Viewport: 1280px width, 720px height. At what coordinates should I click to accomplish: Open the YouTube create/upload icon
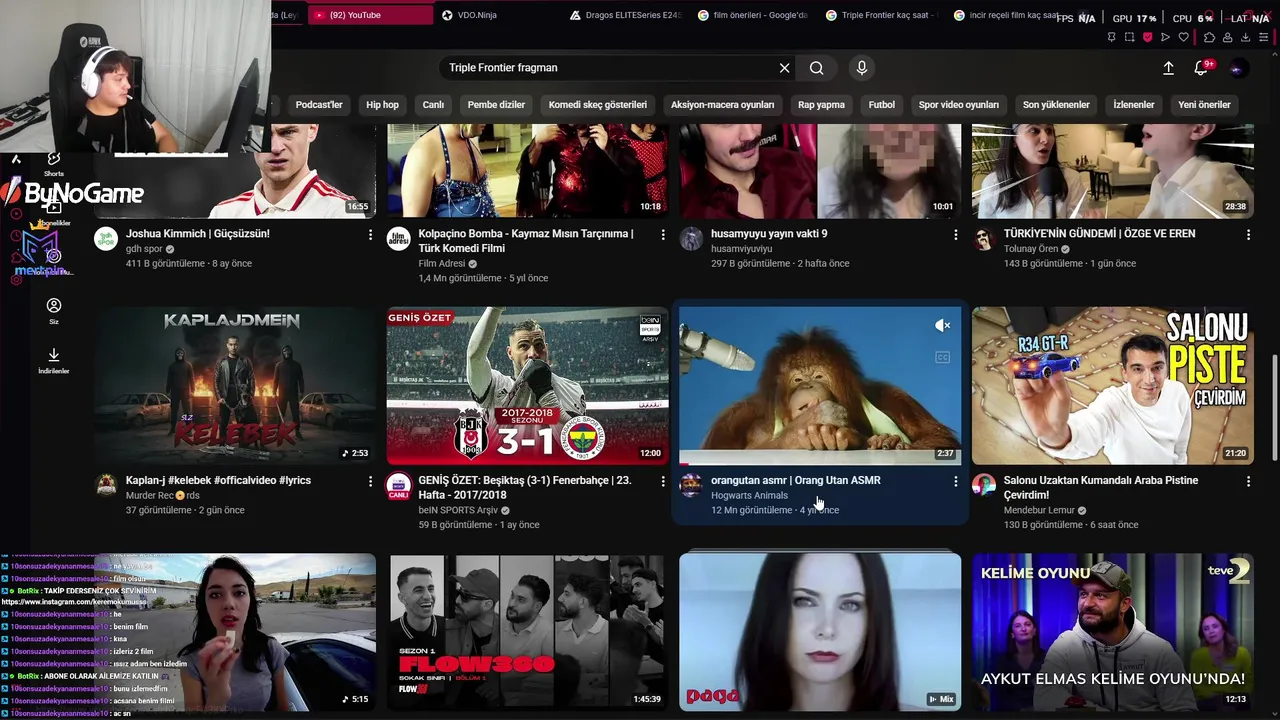(x=1168, y=68)
